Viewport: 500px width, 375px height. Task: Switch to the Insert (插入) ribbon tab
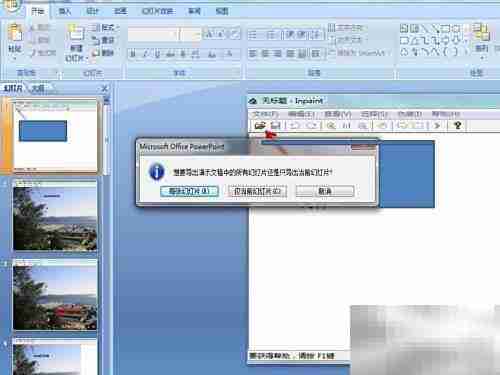pyautogui.click(x=65, y=11)
